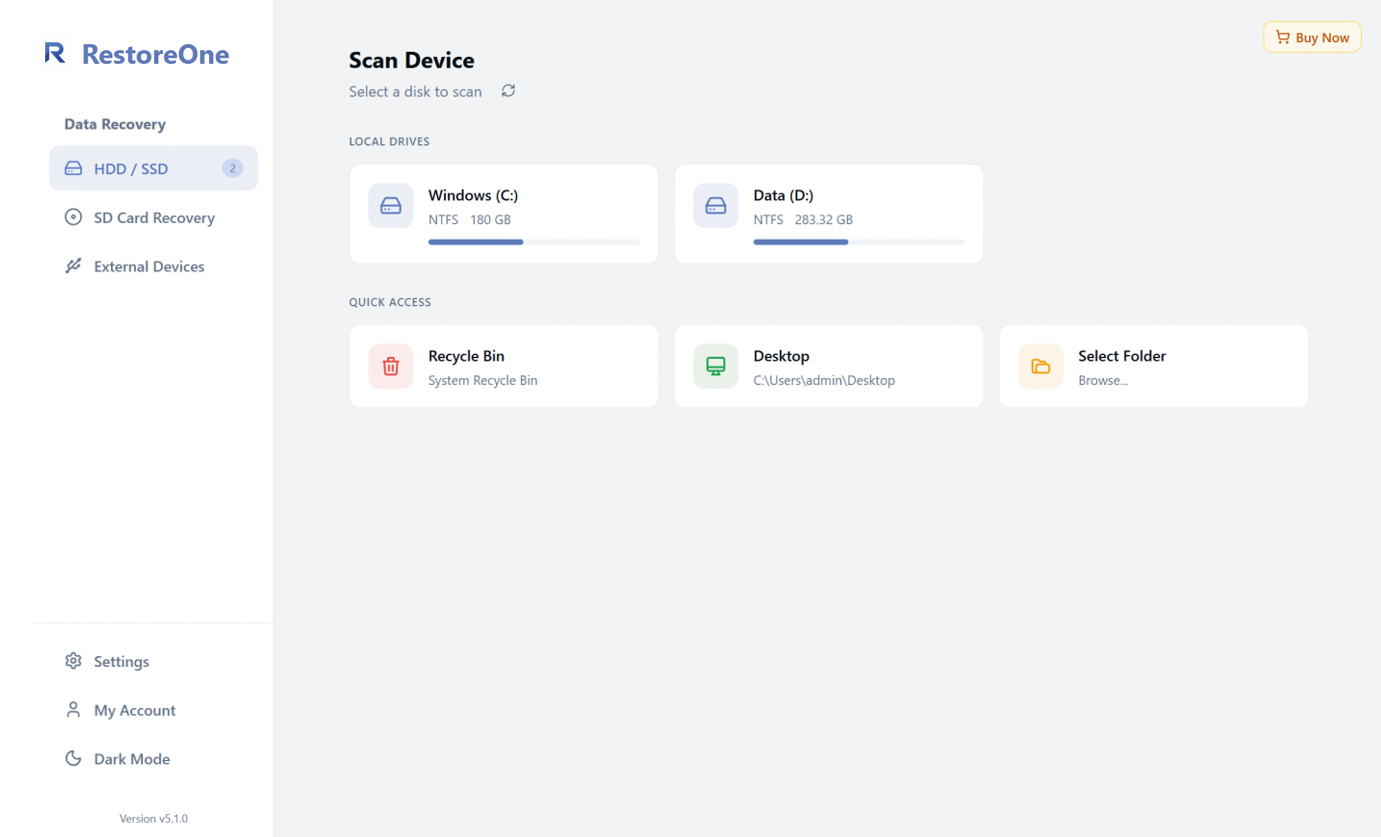Click the HDD / SSD drive icon
Screen dimensions: 1381x837
tap(73, 168)
